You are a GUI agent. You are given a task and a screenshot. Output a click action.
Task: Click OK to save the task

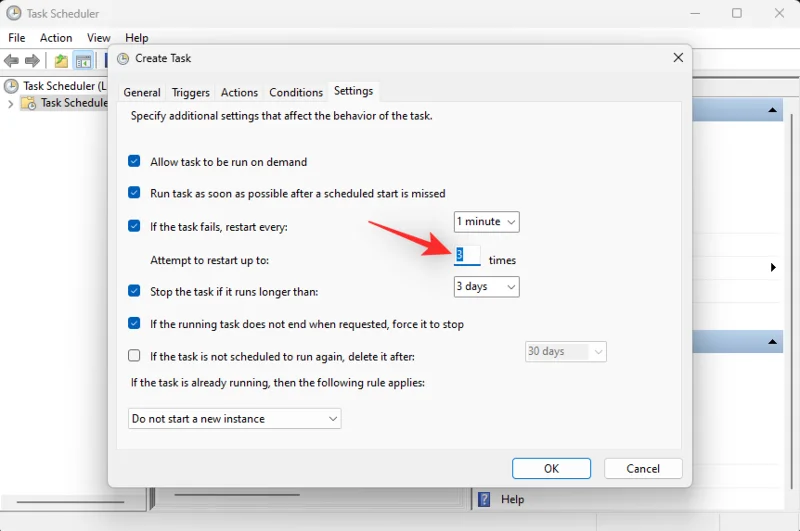(x=551, y=468)
